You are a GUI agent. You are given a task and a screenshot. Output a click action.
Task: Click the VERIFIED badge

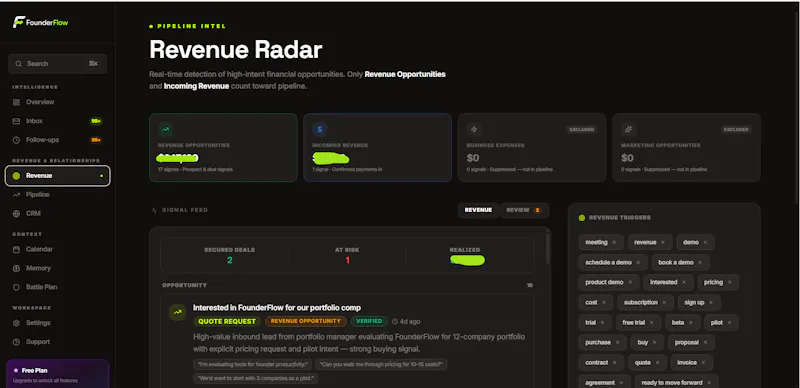coord(369,322)
